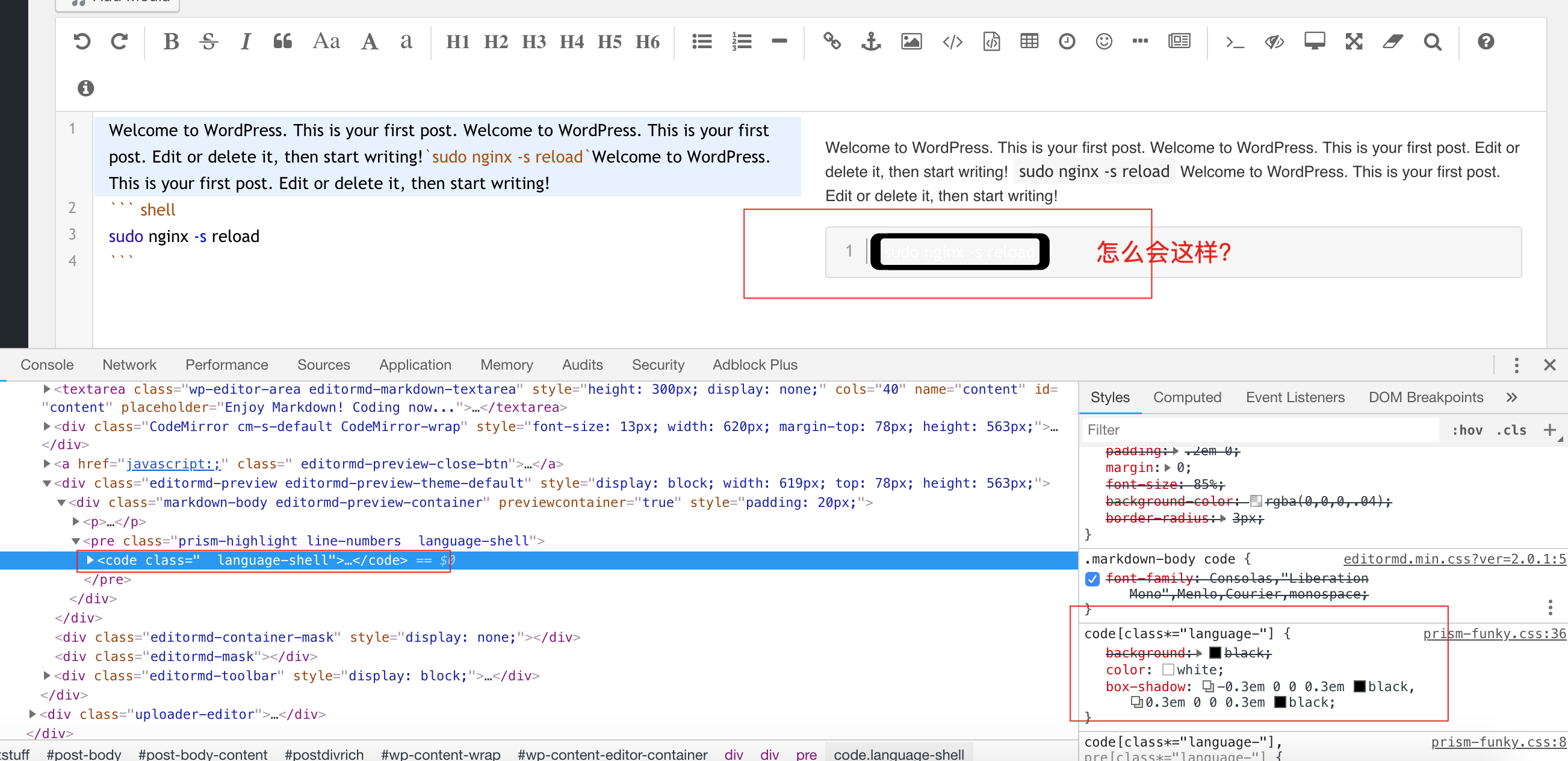Screen dimensions: 1568x761
Task: Expand the textarea node in DOM tree
Action: click(x=46, y=389)
